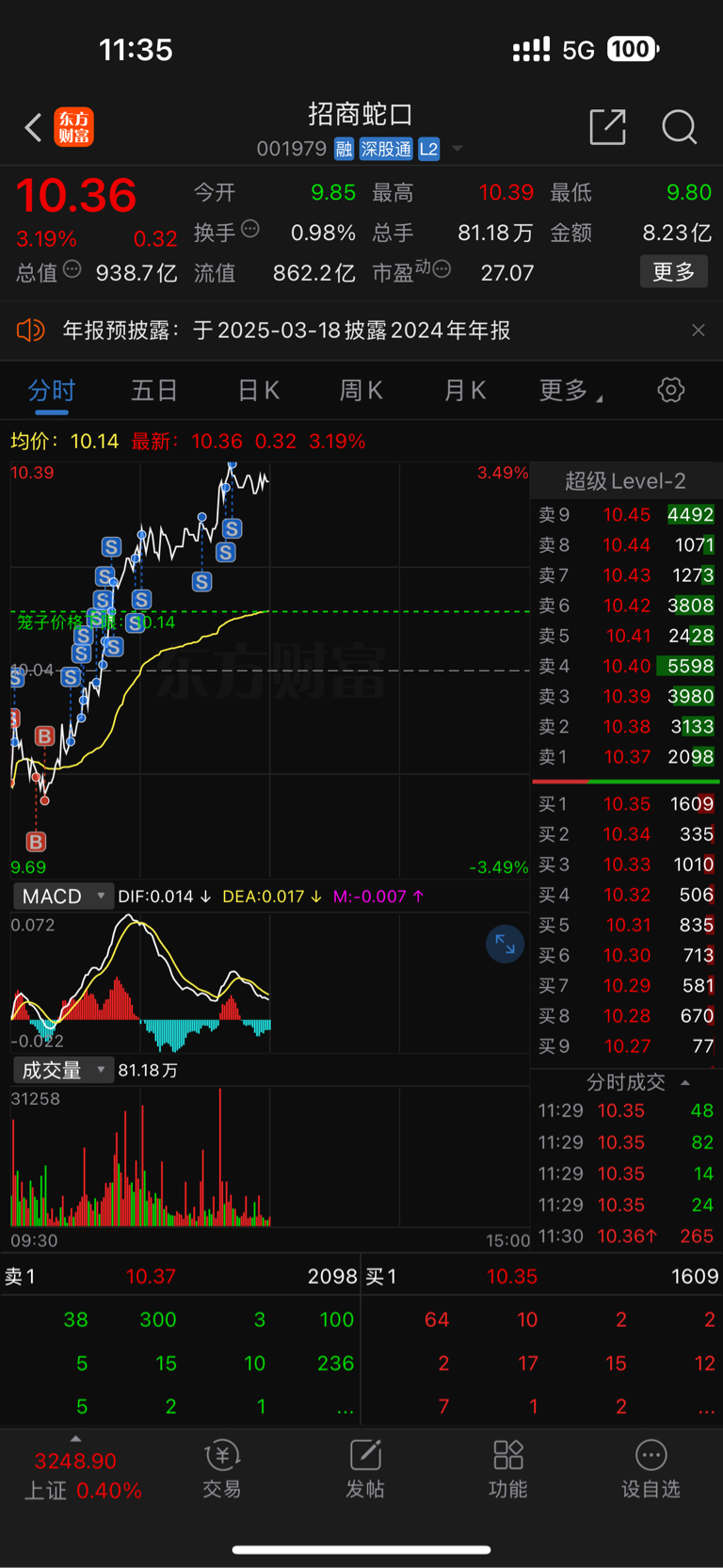
Task: Tap the 深股通 badge
Action: (386, 149)
